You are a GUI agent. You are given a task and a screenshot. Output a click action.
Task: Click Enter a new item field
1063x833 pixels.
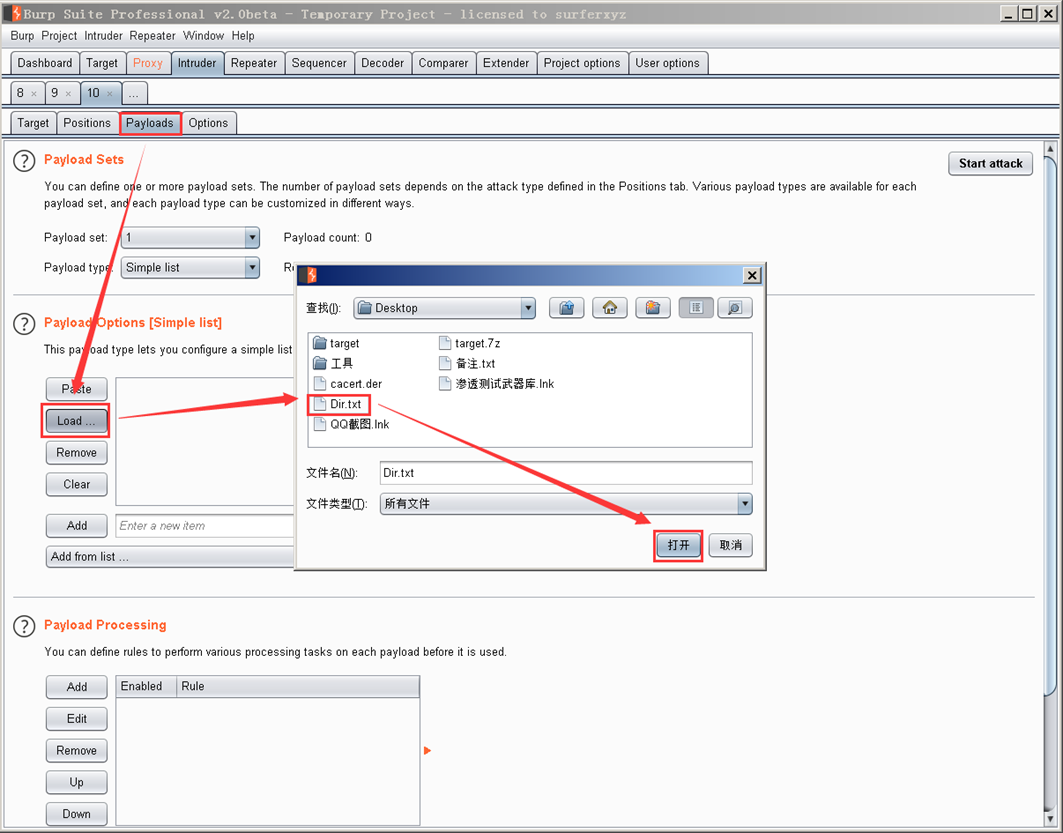tap(205, 525)
